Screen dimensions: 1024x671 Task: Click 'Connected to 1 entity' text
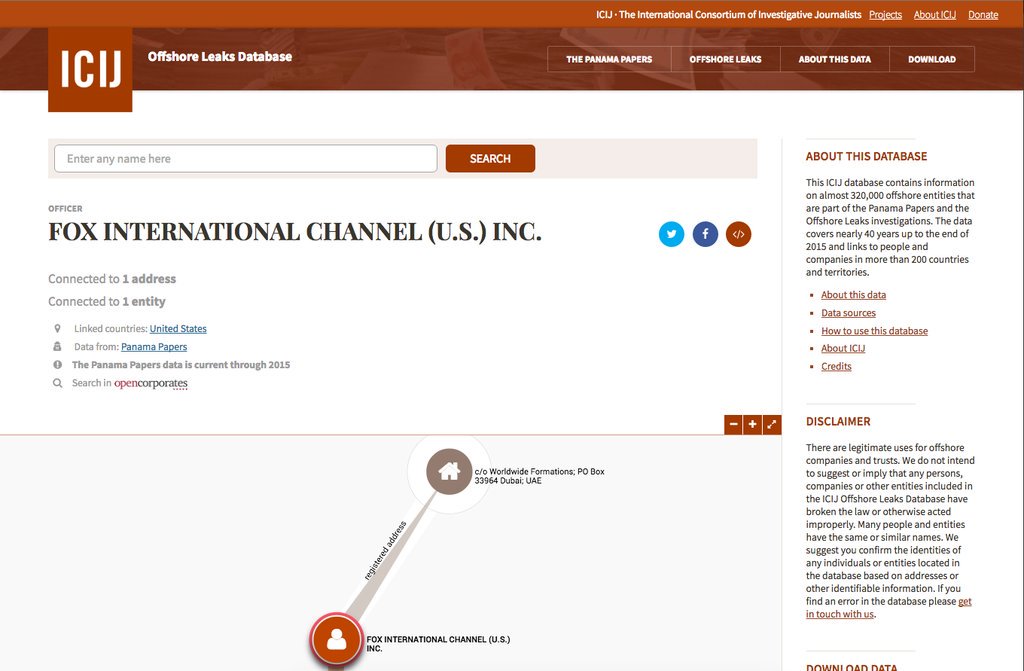107,301
